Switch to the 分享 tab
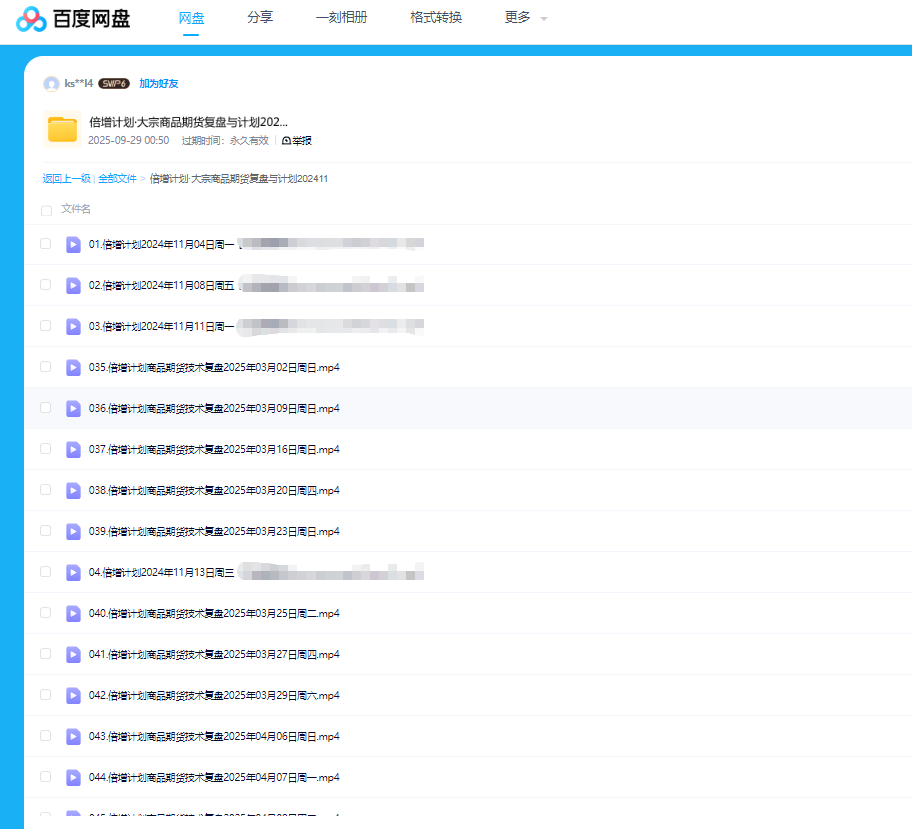The width and height of the screenshot is (912, 829). point(260,18)
